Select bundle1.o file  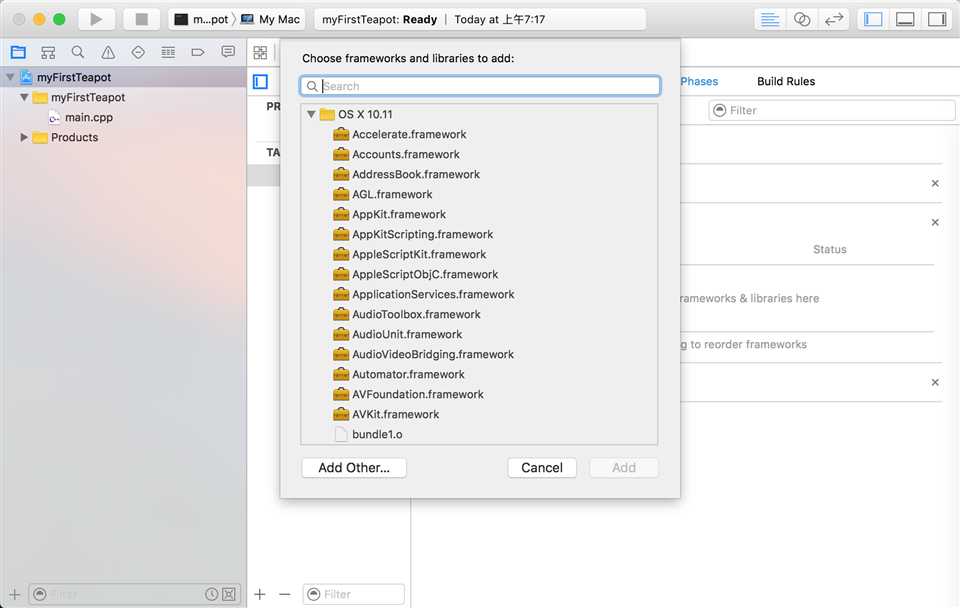click(368, 434)
